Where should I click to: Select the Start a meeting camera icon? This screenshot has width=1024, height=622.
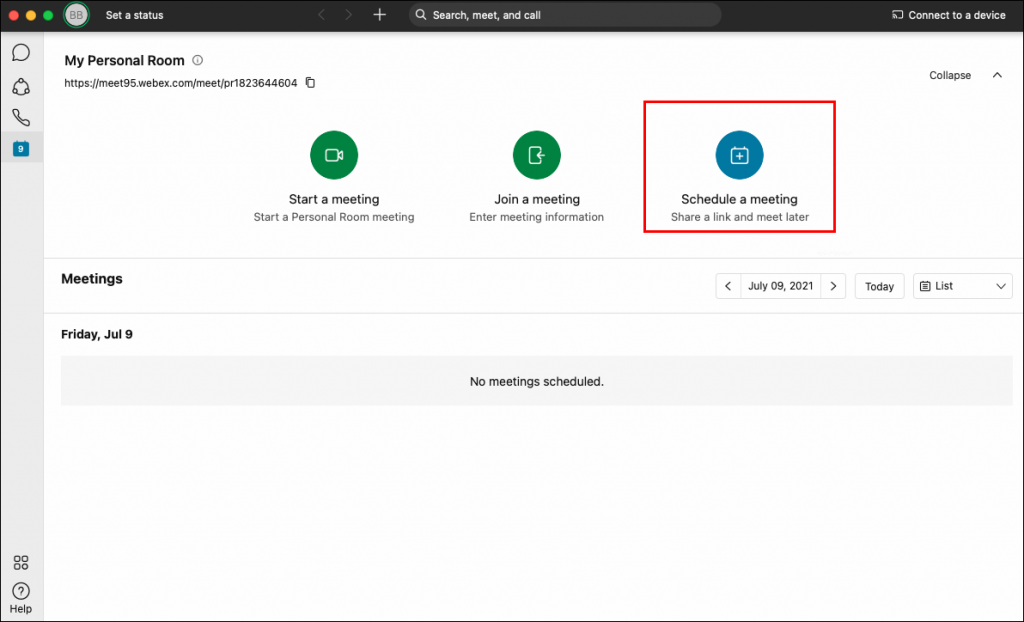point(333,155)
